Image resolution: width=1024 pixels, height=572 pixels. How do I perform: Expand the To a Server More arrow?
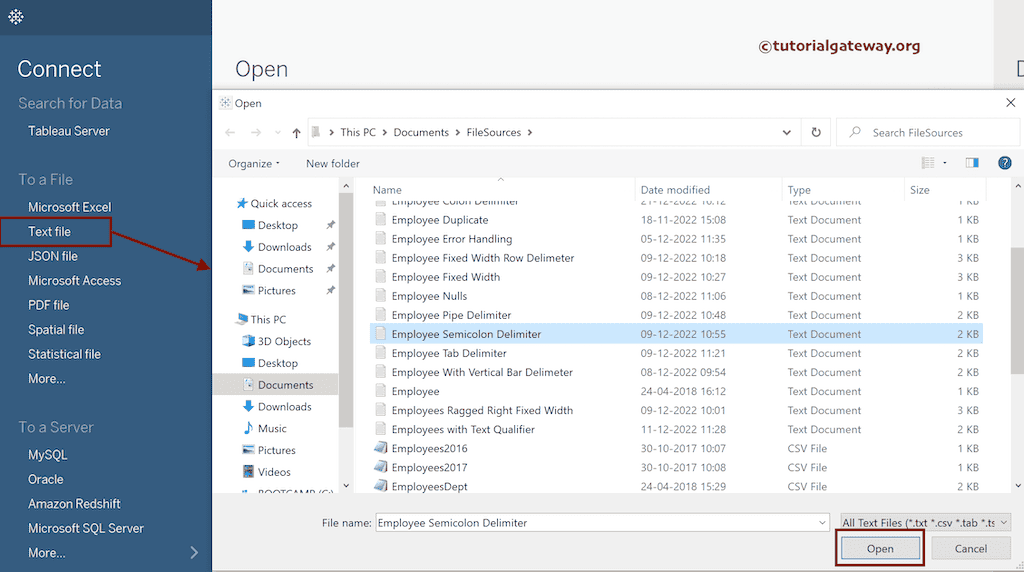click(x=194, y=552)
